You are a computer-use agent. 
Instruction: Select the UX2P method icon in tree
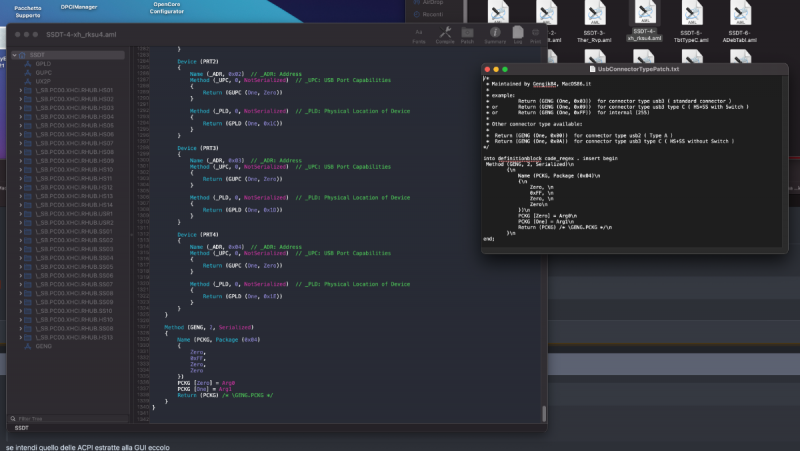(28, 81)
